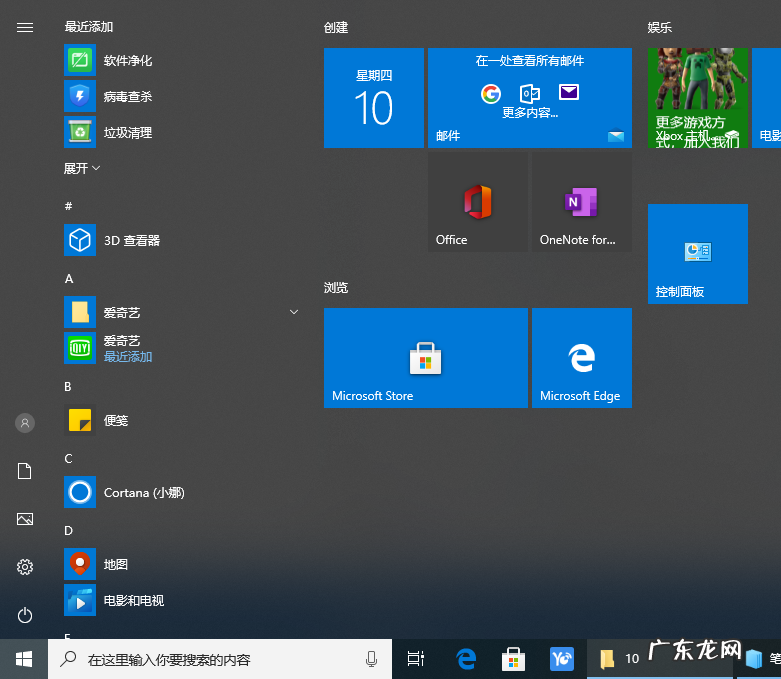Launch the Microsoft Store tile
Screen dimensions: 781x679
coord(425,358)
